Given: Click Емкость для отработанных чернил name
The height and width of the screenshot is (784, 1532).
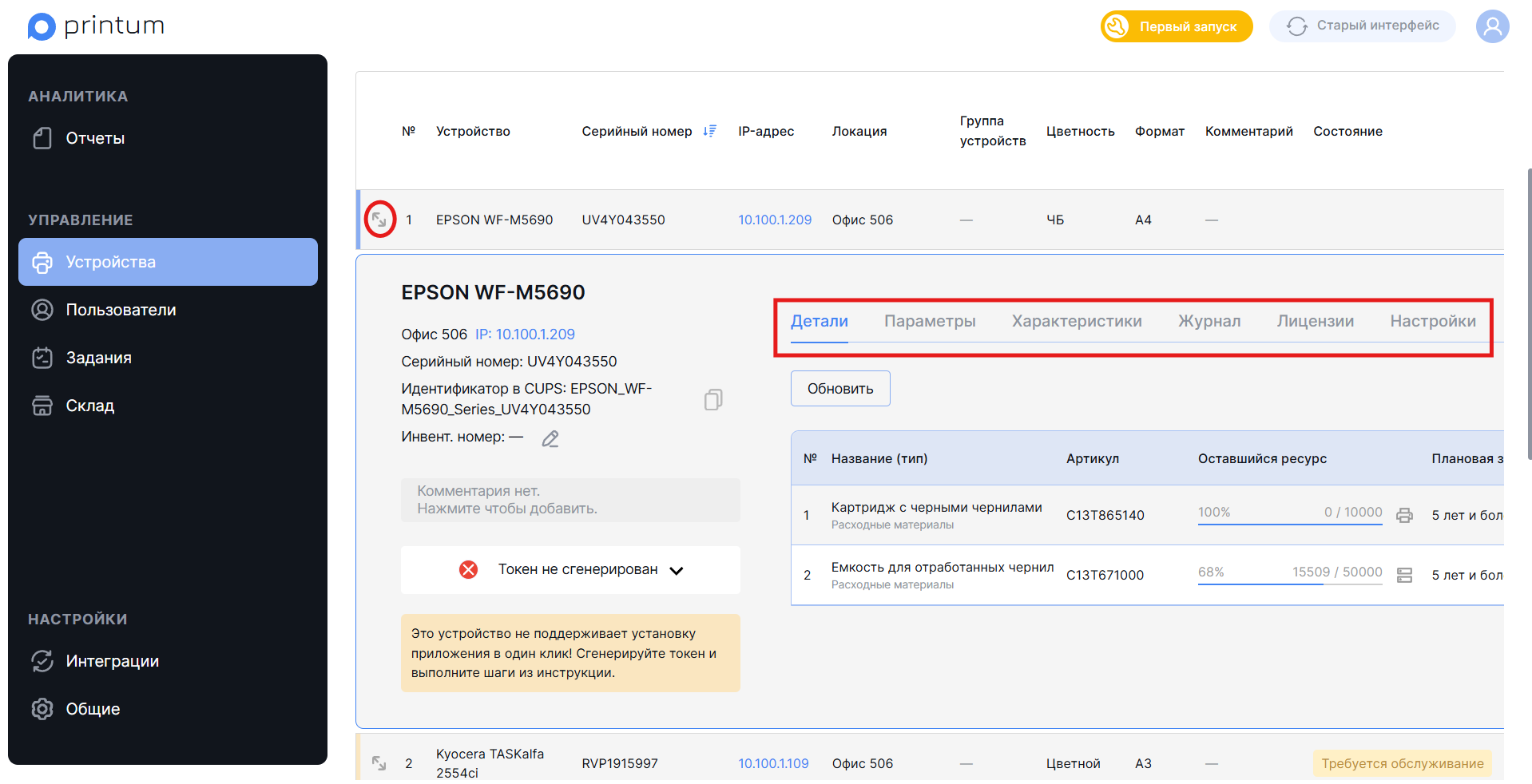Looking at the screenshot, I should pyautogui.click(x=943, y=567).
